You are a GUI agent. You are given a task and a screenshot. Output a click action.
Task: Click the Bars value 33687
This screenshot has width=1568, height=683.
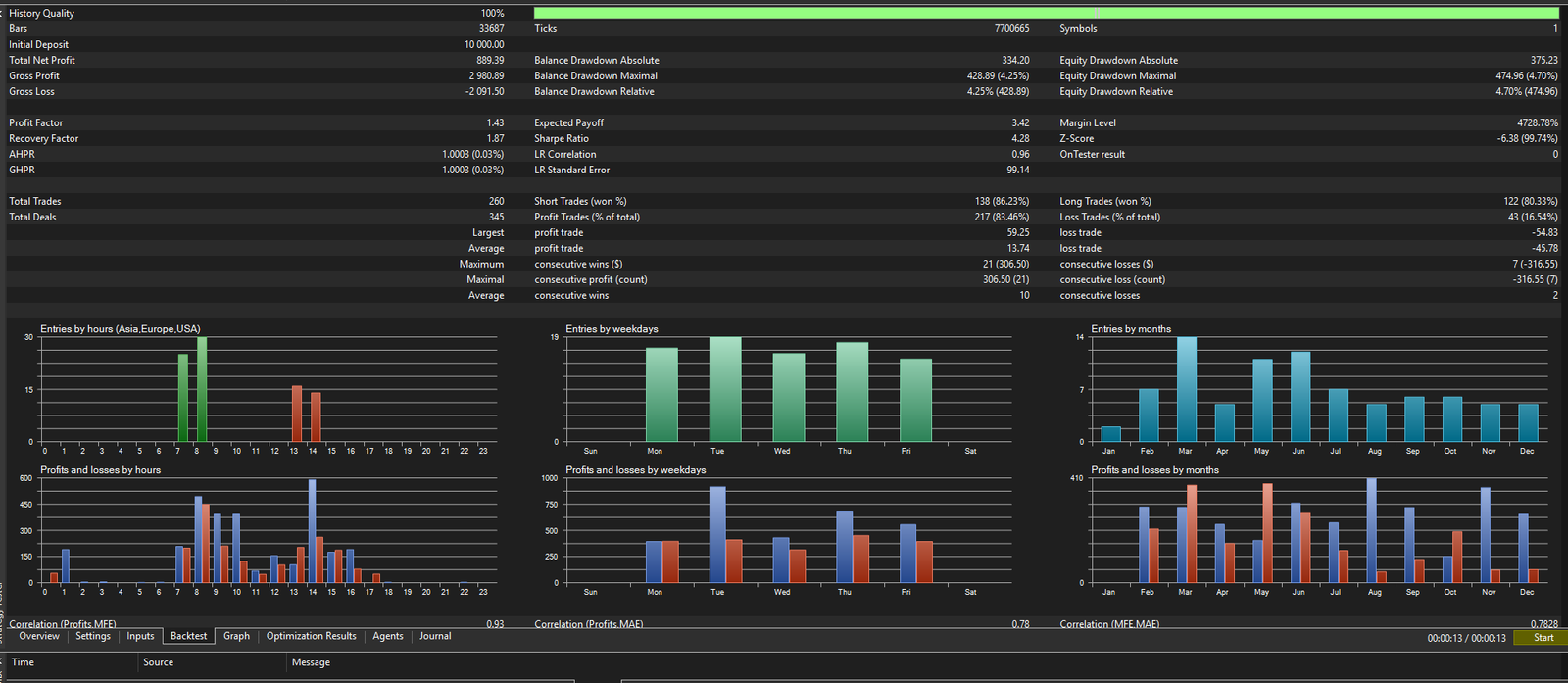pos(491,28)
